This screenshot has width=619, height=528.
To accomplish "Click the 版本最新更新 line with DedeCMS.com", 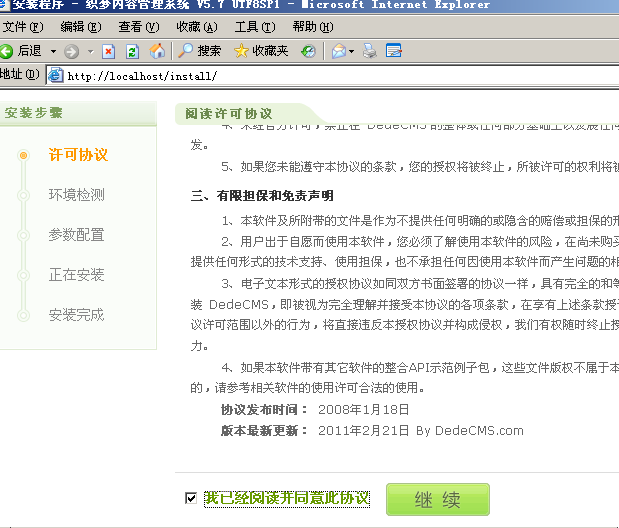I will click(372, 430).
